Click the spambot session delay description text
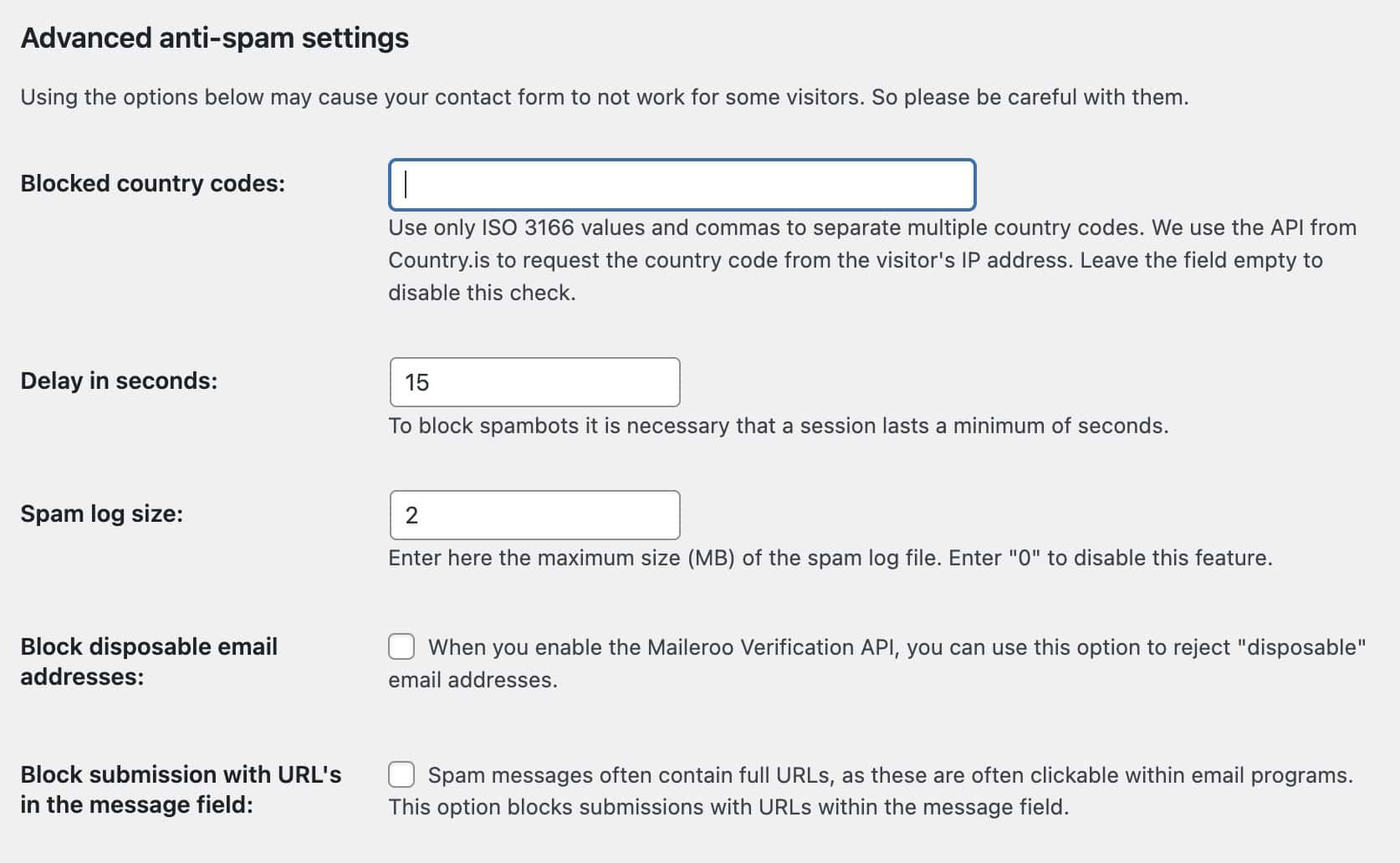Image resolution: width=1400 pixels, height=863 pixels. [778, 426]
